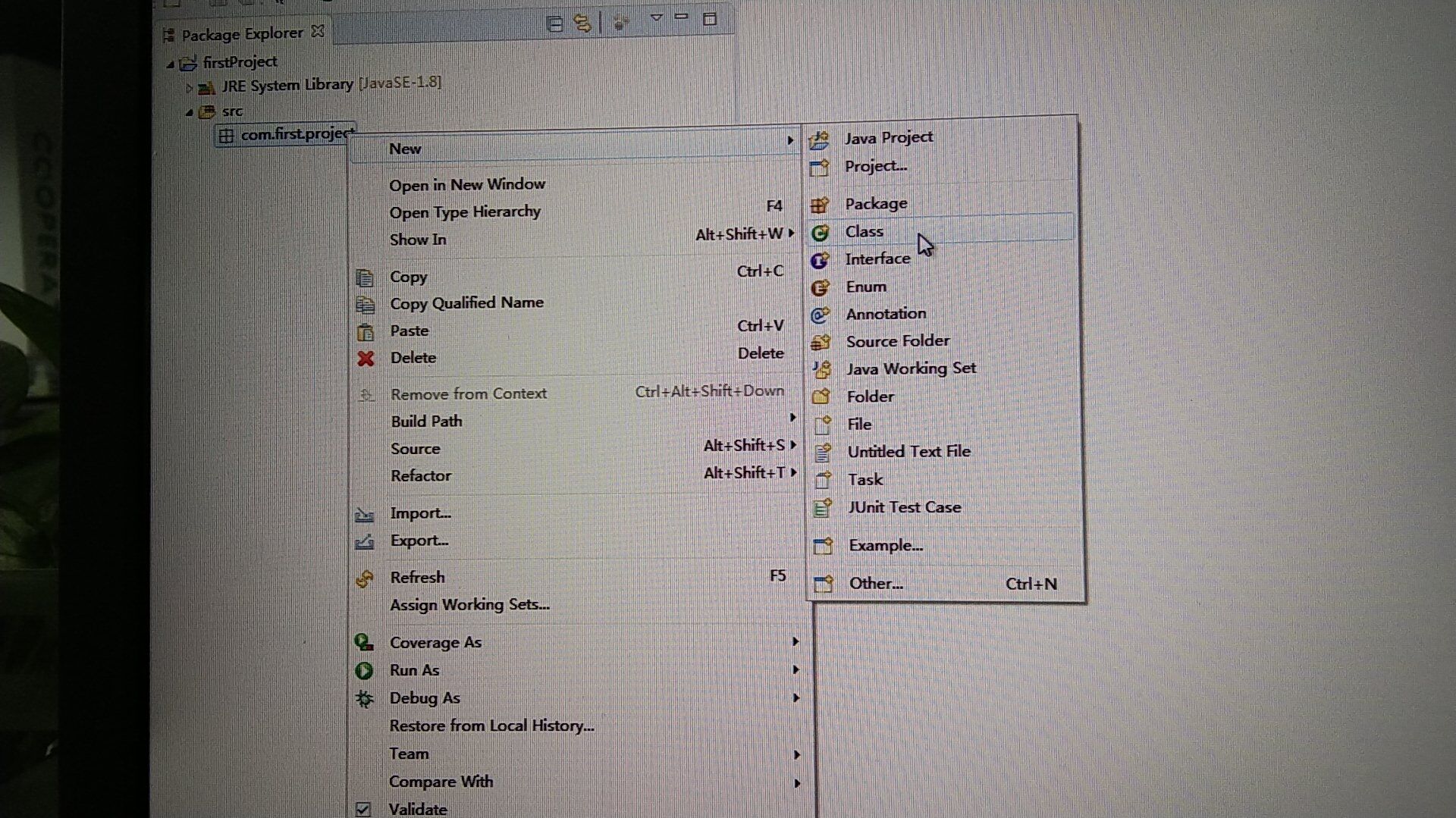1456x818 pixels.
Task: Select the src folder label
Action: pos(232,111)
